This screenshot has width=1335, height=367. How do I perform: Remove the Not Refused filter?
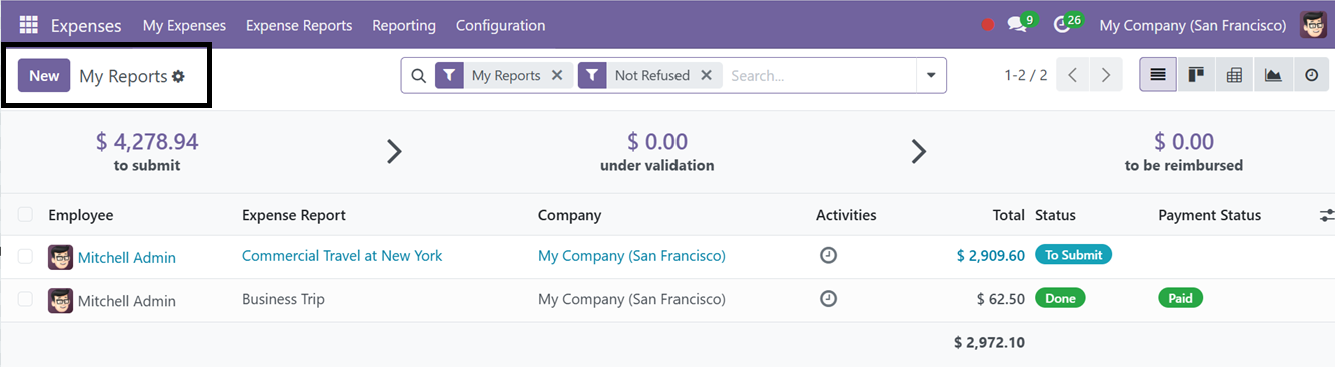click(x=706, y=75)
